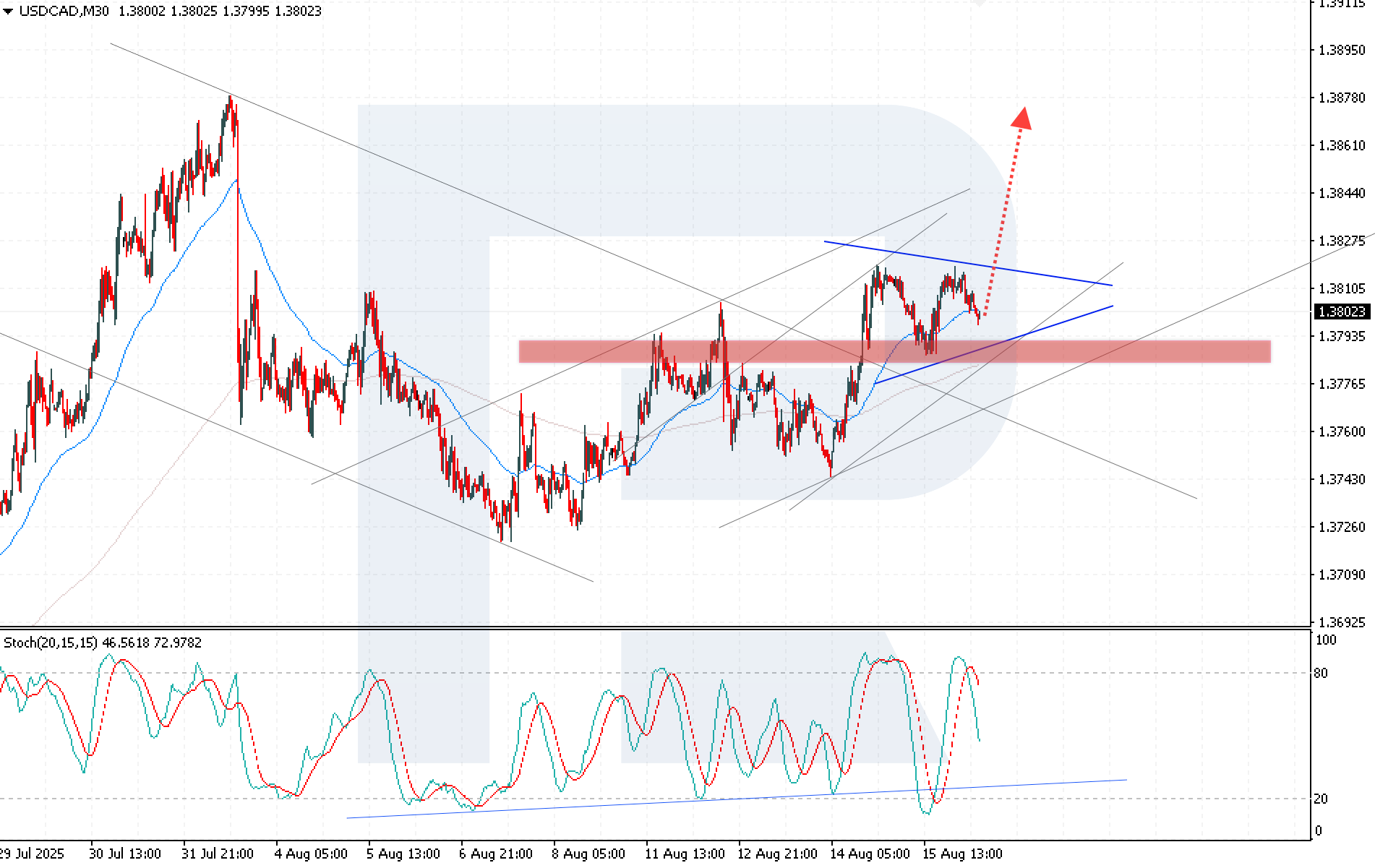
Task: Select the Stochastic 100 level label
Action: [x=1326, y=640]
